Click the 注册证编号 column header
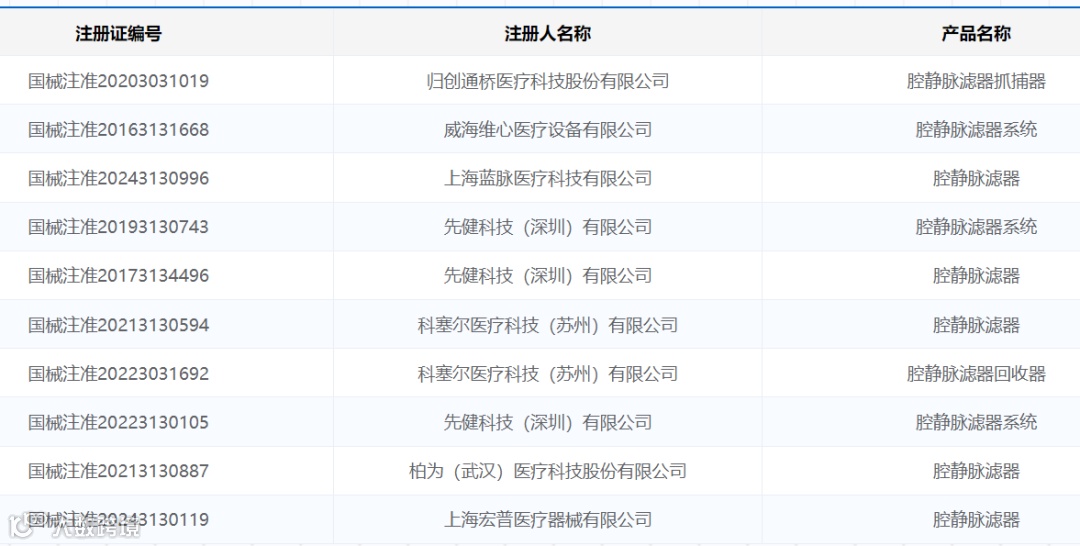This screenshot has width=1080, height=546. (x=118, y=33)
